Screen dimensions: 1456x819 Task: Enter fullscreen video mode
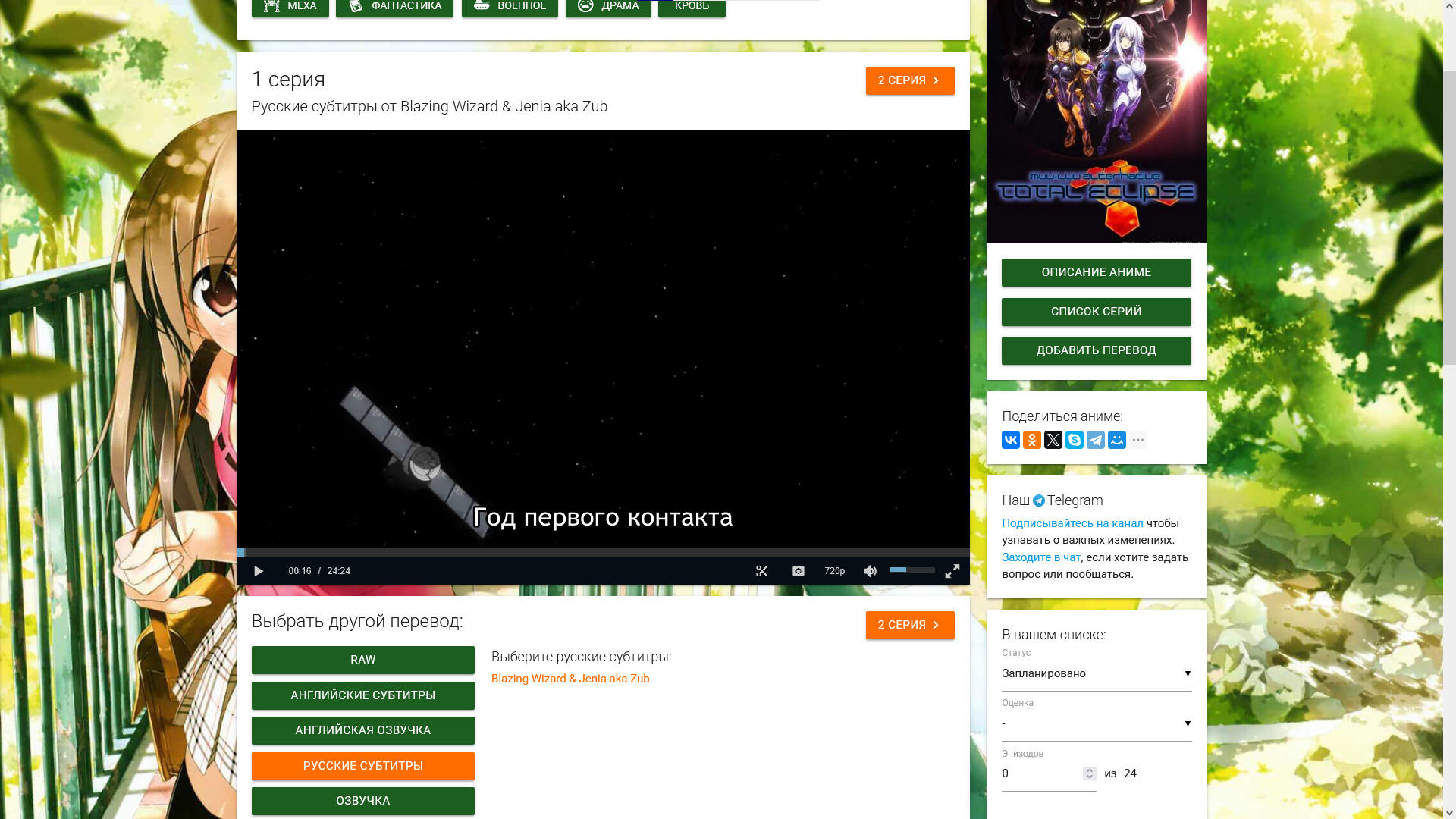(952, 571)
